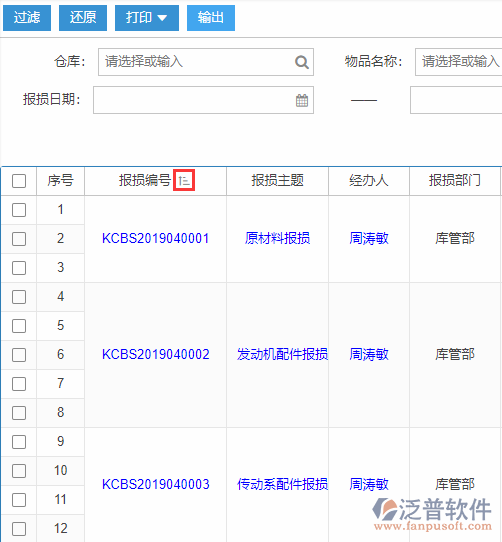Check the checkbox for row 12
502x542 pixels.
point(19,529)
